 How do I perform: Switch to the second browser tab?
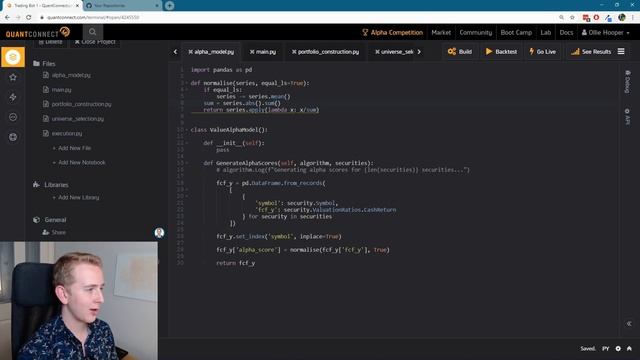(x=122, y=6)
